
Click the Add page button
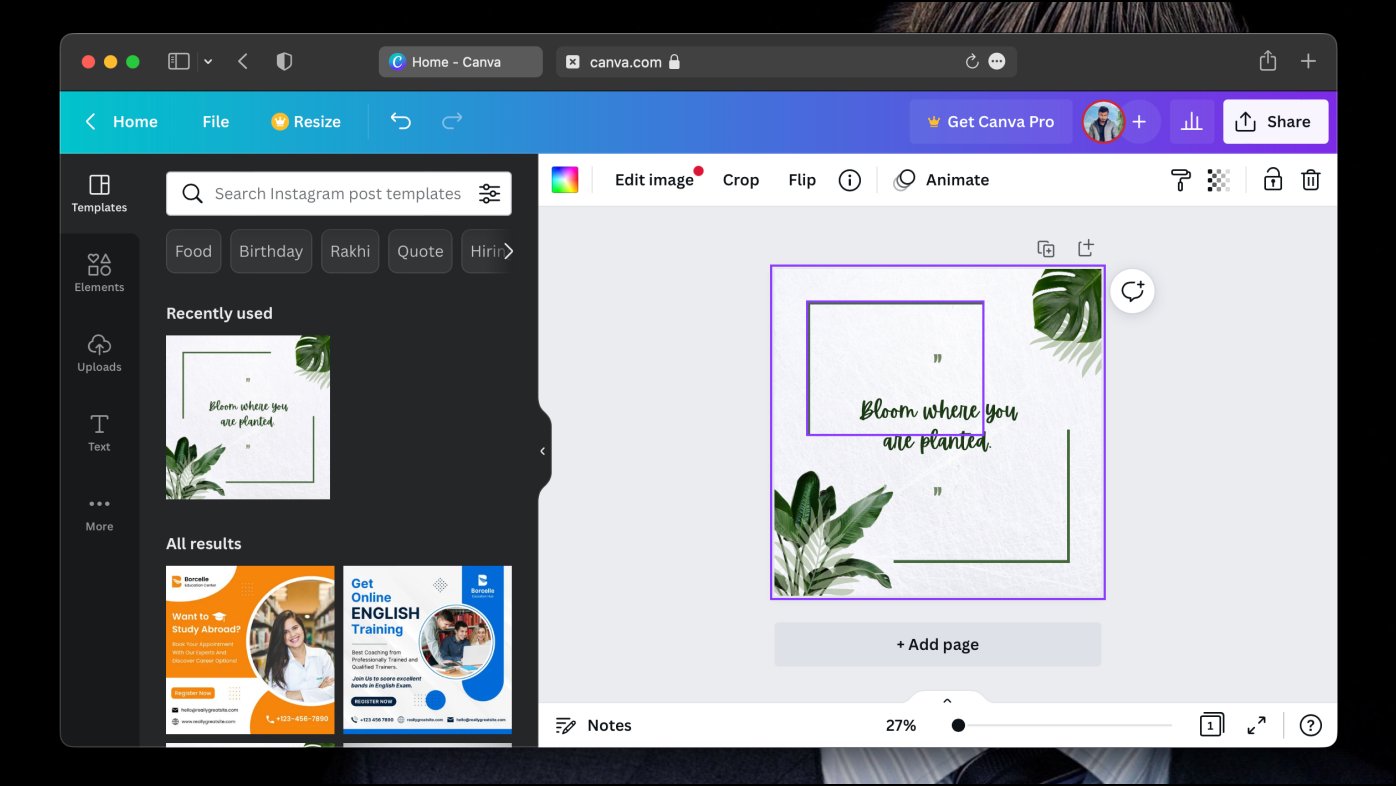(937, 644)
